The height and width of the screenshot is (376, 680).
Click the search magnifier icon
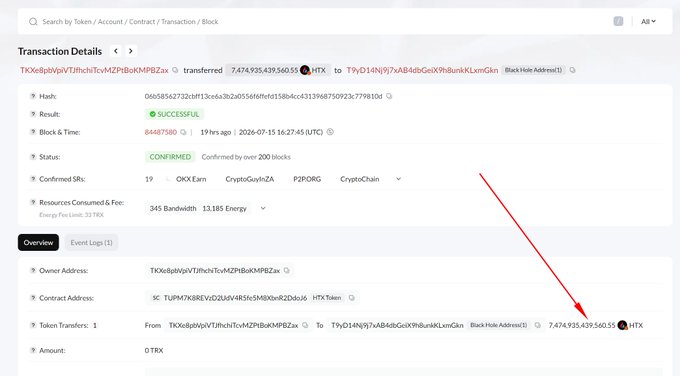pyautogui.click(x=33, y=22)
